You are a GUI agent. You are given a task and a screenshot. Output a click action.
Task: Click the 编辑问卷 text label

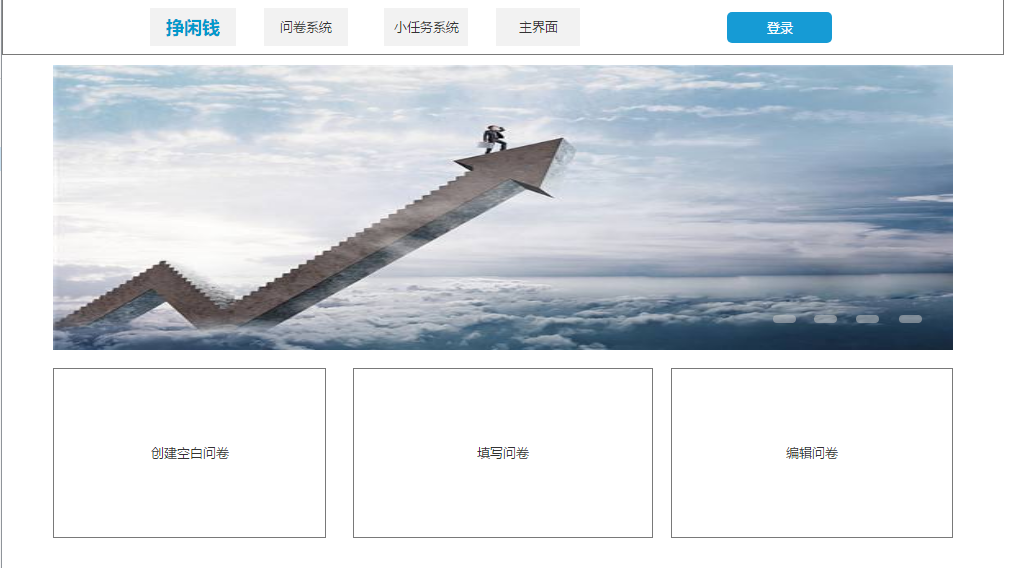[x=812, y=453]
